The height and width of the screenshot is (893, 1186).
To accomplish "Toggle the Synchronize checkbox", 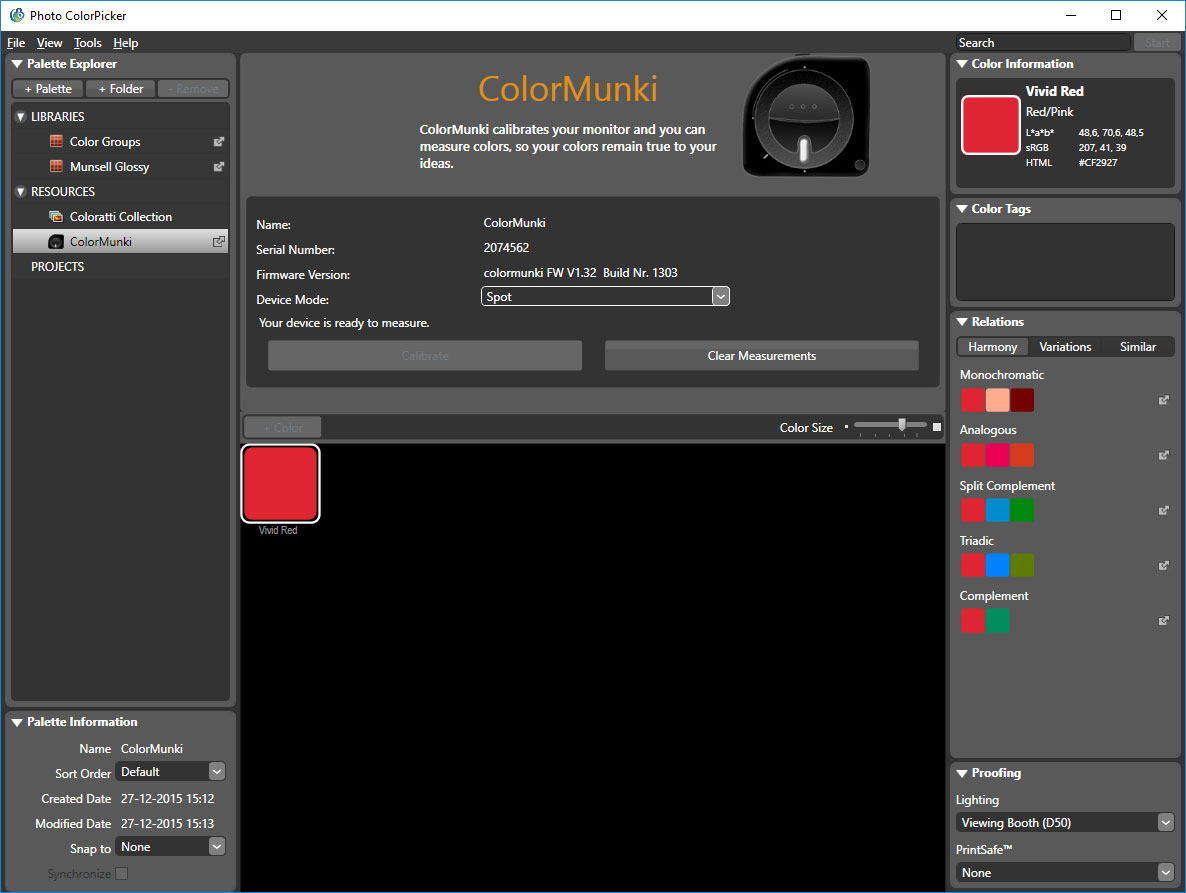I will (x=121, y=873).
